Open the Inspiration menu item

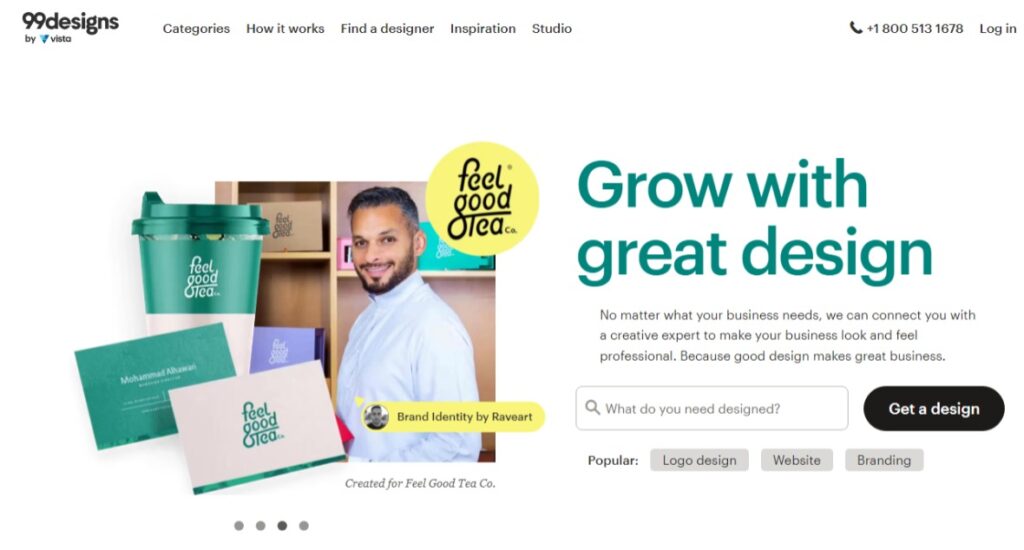point(483,29)
